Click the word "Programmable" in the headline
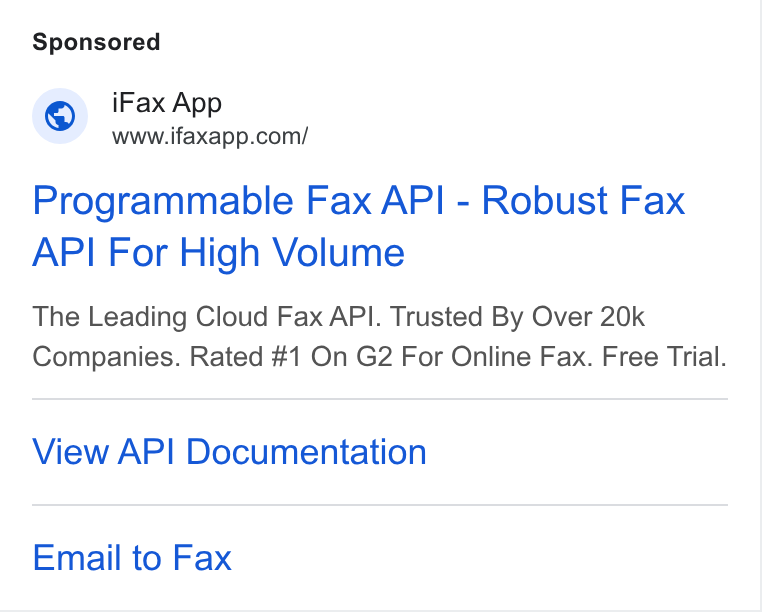 tap(163, 202)
